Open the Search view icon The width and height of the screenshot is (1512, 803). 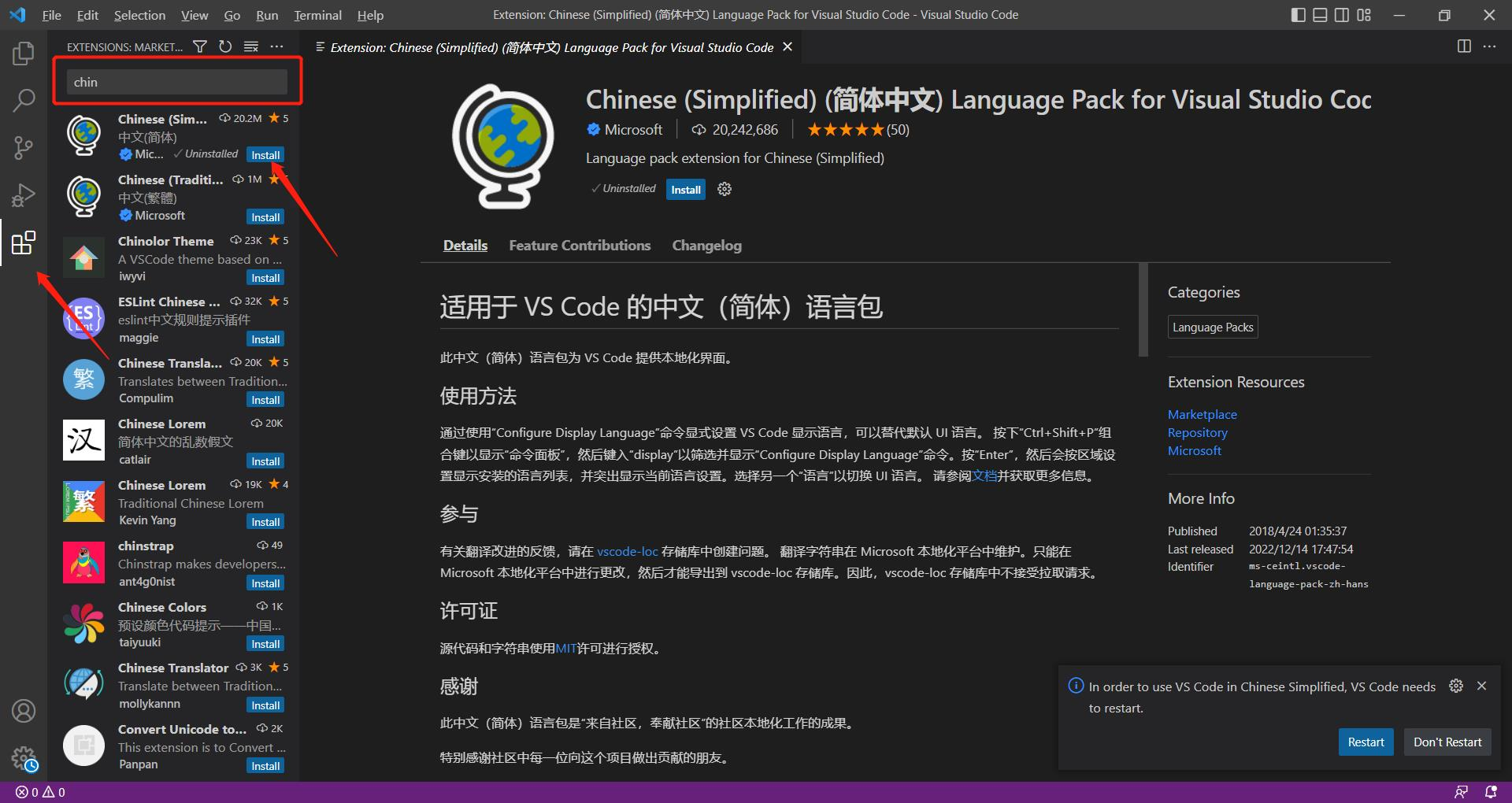[24, 101]
